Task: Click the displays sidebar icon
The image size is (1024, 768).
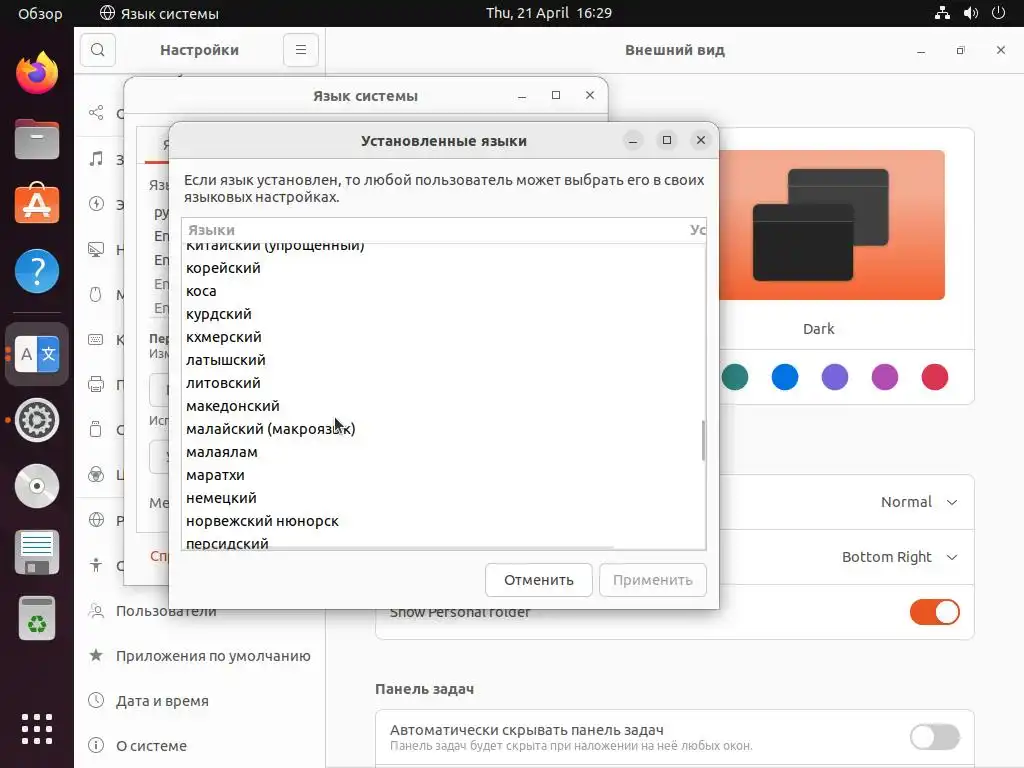Action: click(96, 249)
